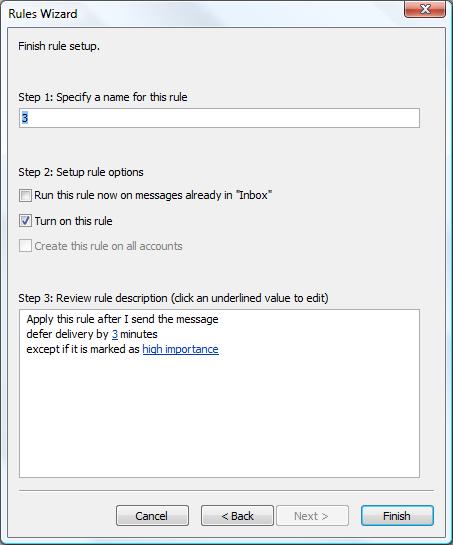Viewport: 453px width, 545px height.
Task: Select "Apply this rule after I send" line
Action: 122,319
